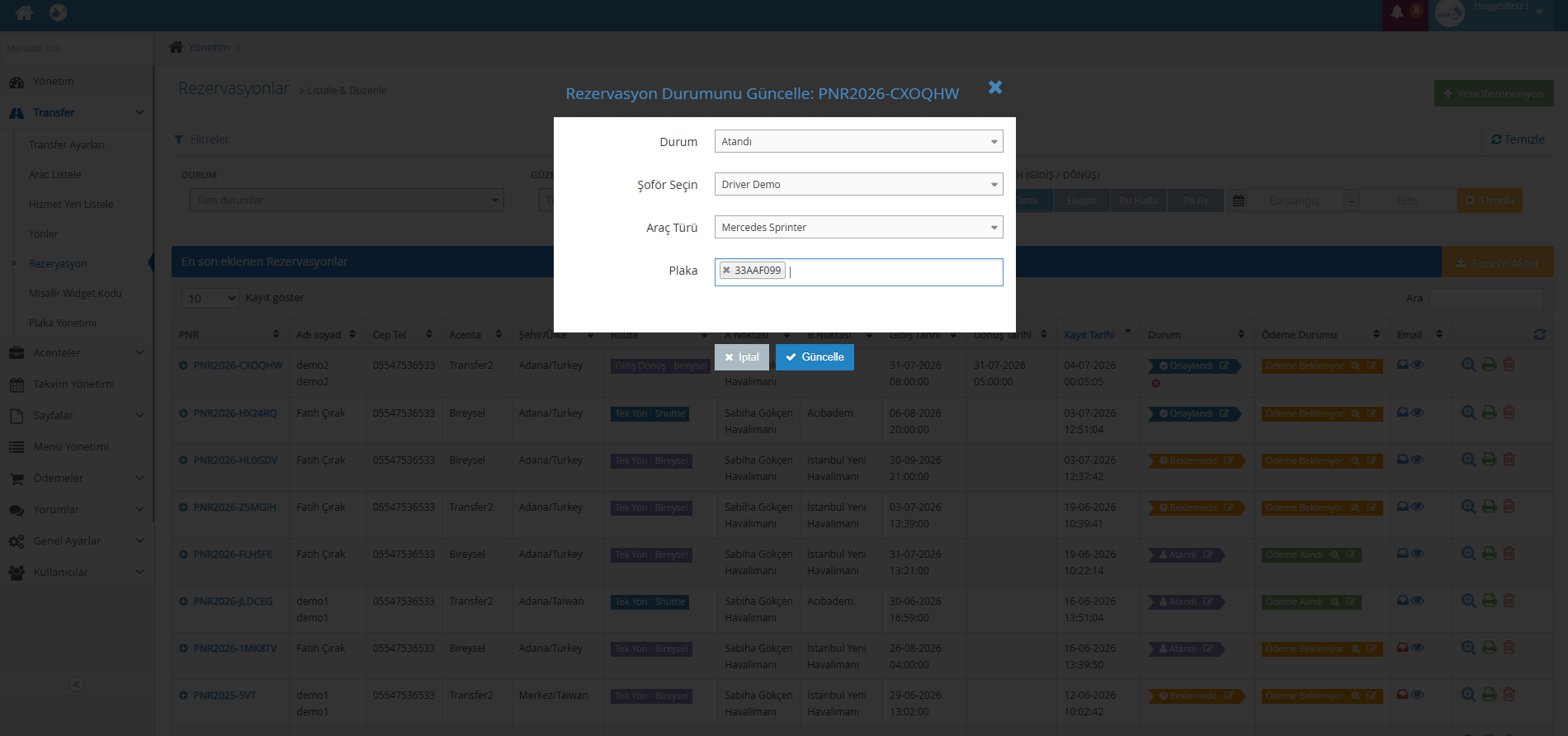The width and height of the screenshot is (1568, 736).
Task: Click Temizle to clear filters
Action: coord(1518,139)
